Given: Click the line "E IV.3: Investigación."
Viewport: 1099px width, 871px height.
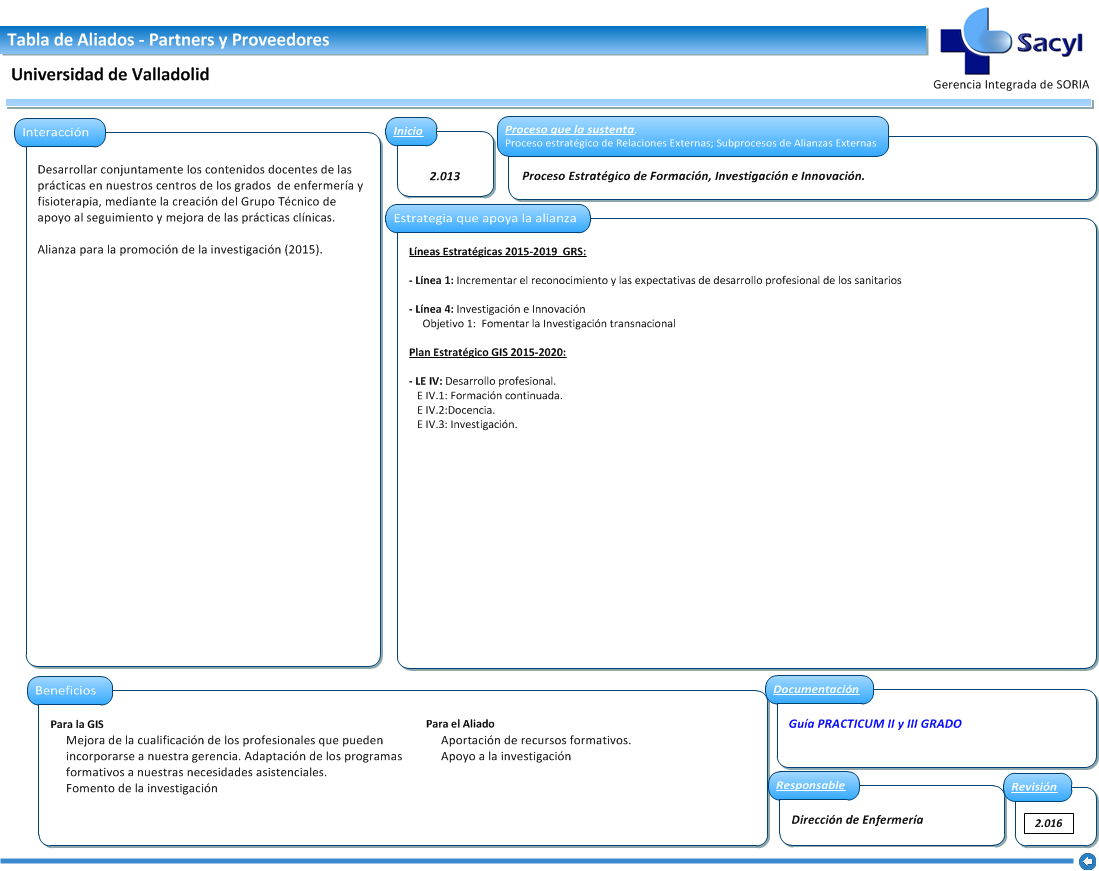Looking at the screenshot, I should (x=467, y=425).
